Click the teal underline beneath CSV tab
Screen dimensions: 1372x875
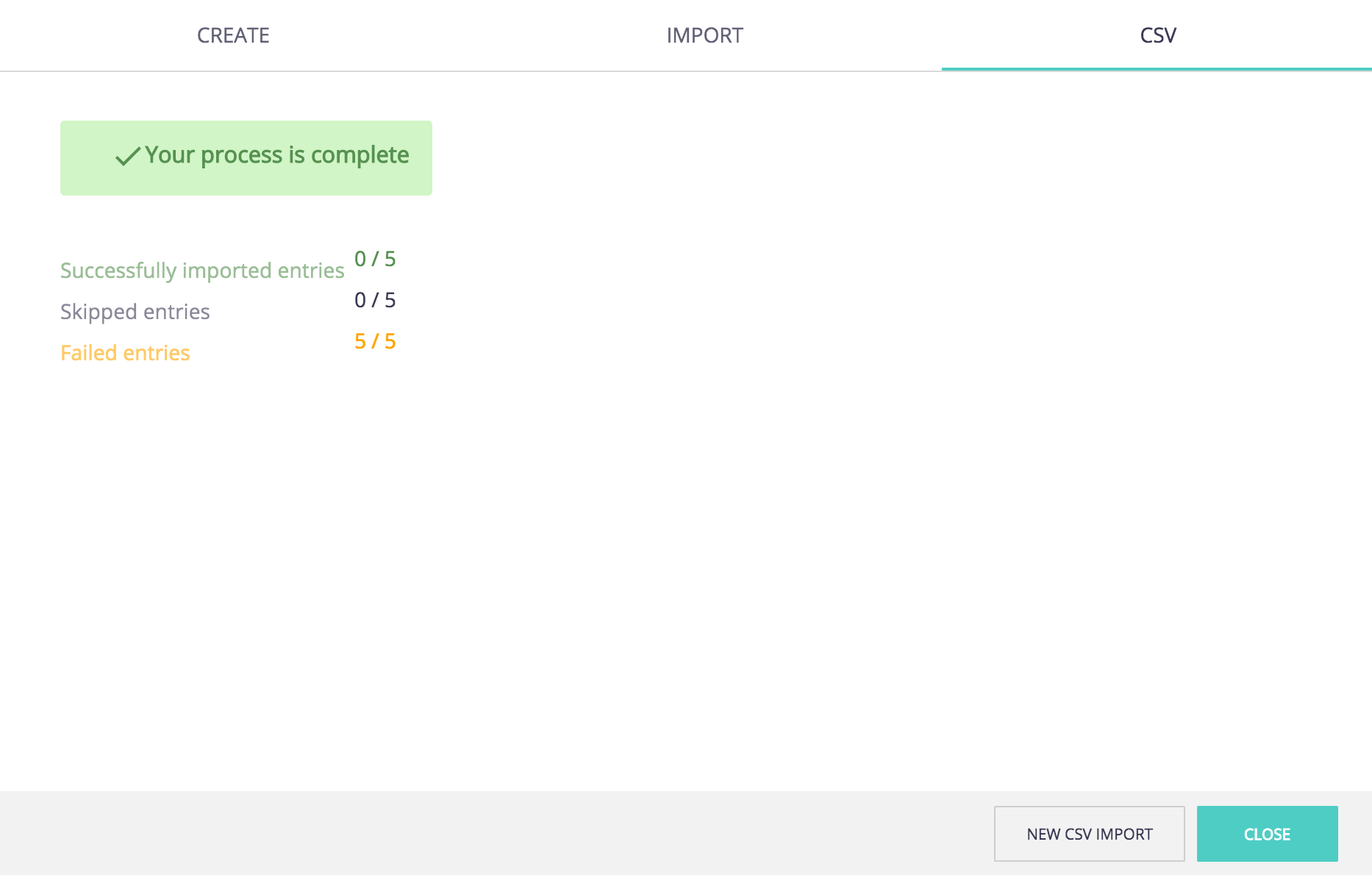(x=1157, y=69)
